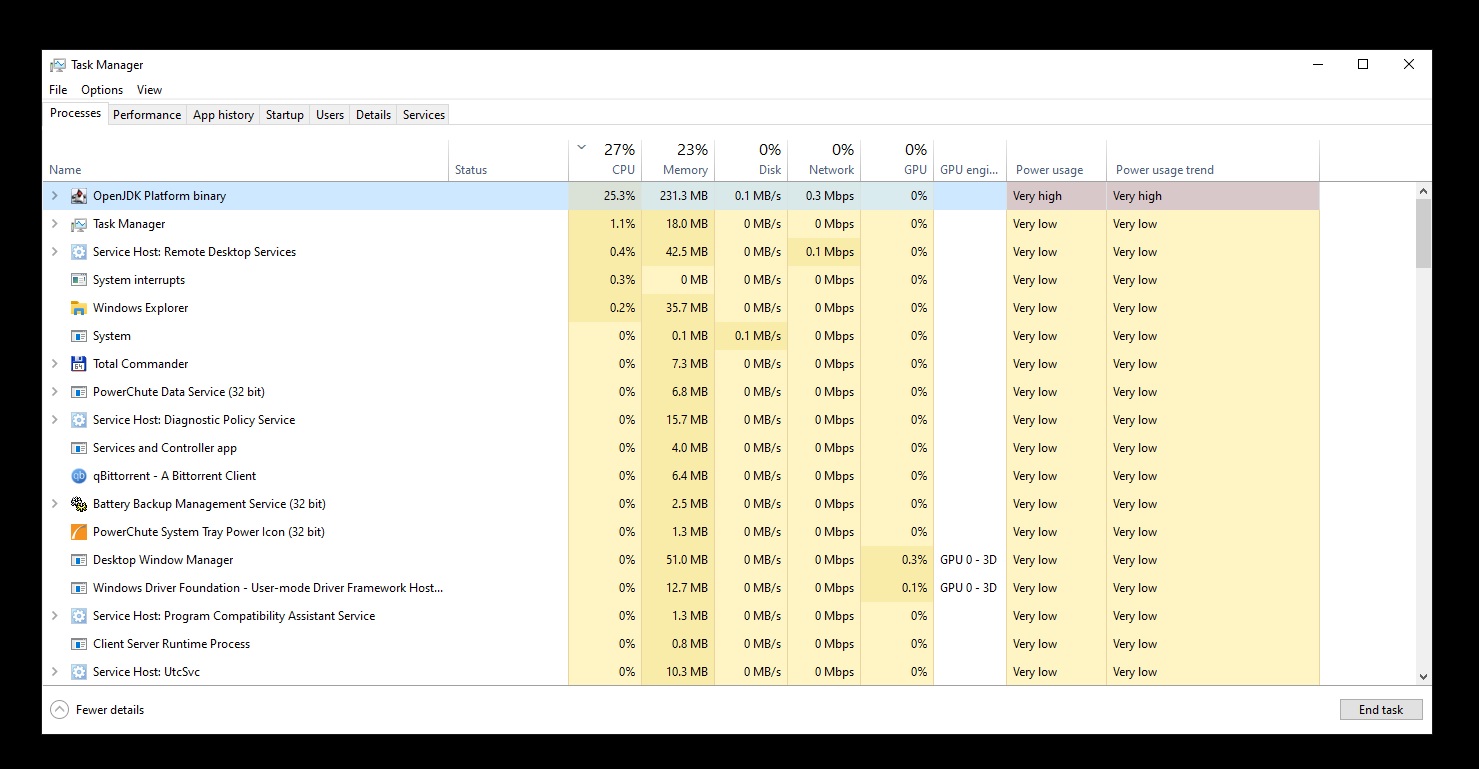Switch to the Startup tab
This screenshot has width=1479, height=769.
[x=285, y=115]
